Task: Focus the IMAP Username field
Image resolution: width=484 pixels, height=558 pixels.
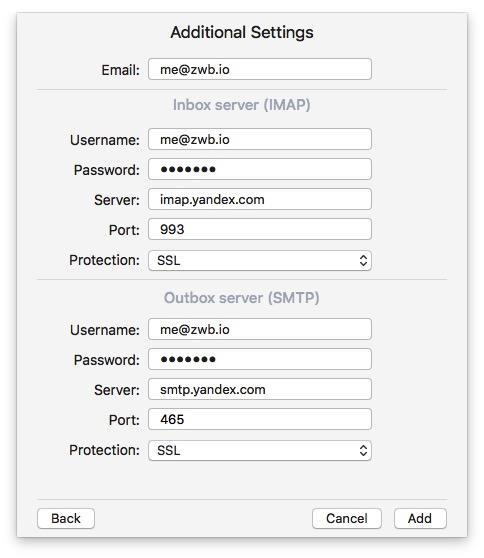Action: pos(260,139)
